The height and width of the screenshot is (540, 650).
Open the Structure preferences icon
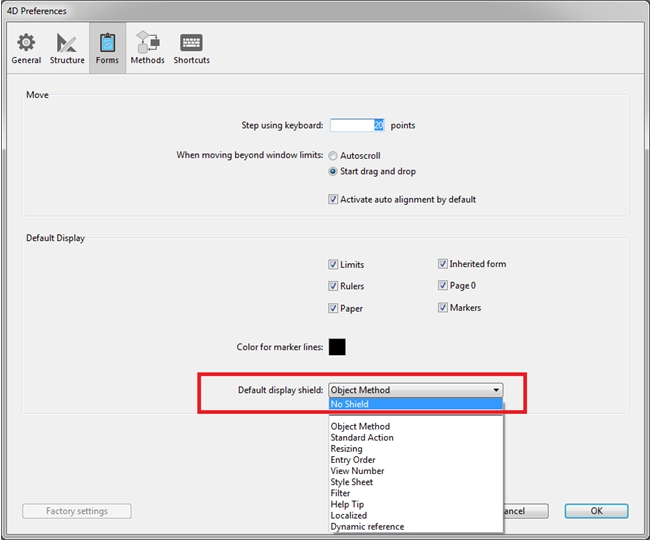[x=67, y=48]
